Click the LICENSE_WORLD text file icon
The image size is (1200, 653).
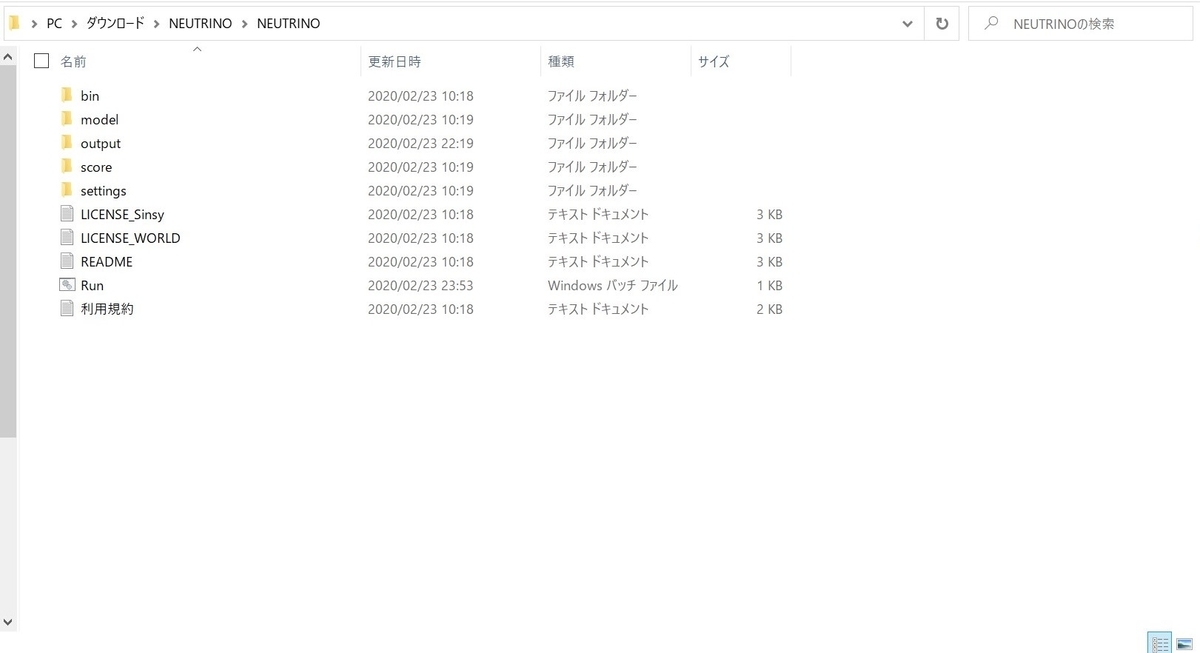[67, 238]
